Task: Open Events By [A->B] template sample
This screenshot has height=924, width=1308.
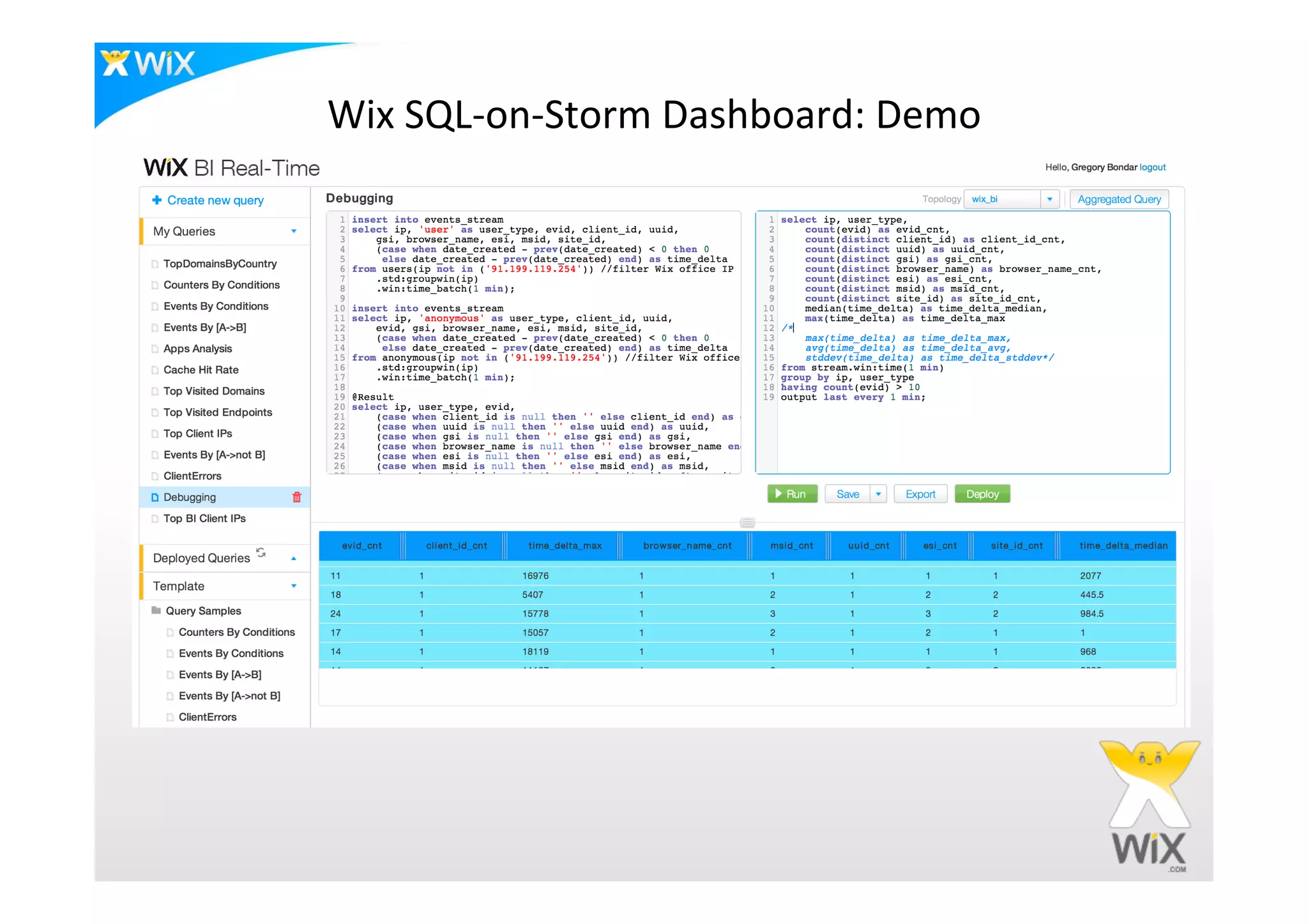Action: [x=220, y=675]
